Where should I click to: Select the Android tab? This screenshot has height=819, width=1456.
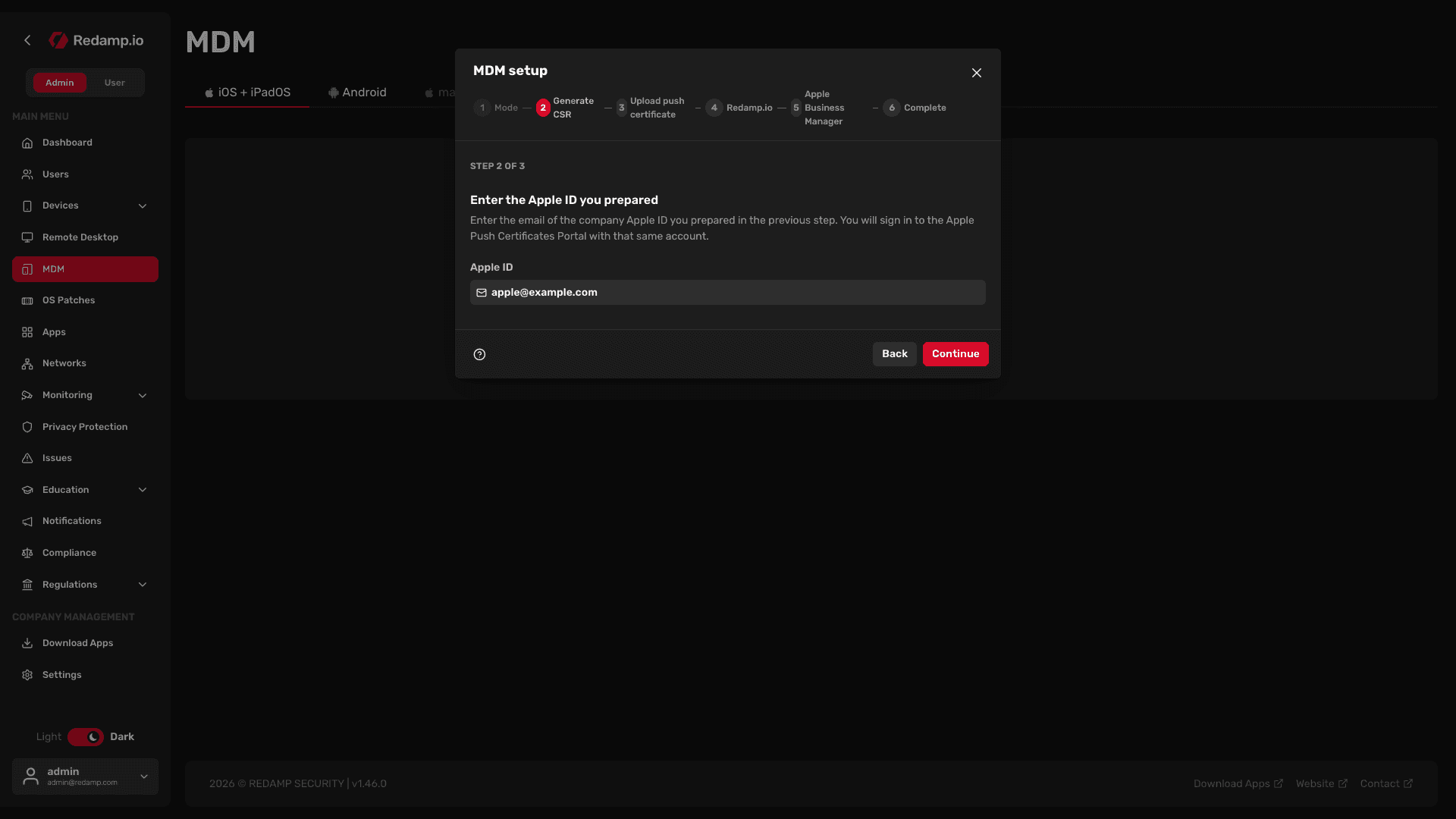point(357,93)
